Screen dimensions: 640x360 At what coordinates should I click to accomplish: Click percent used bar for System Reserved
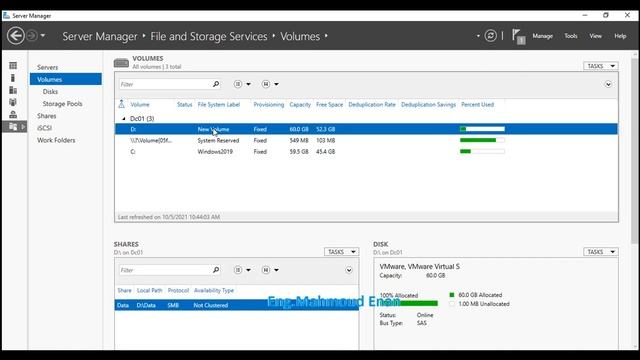(482, 140)
